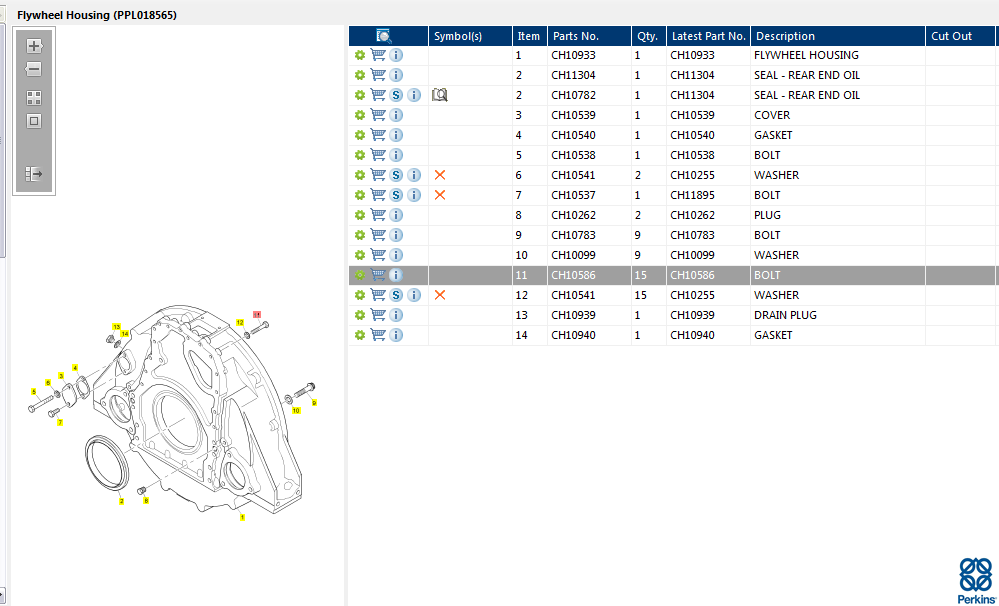Click part number CH10782

pyautogui.click(x=573, y=96)
